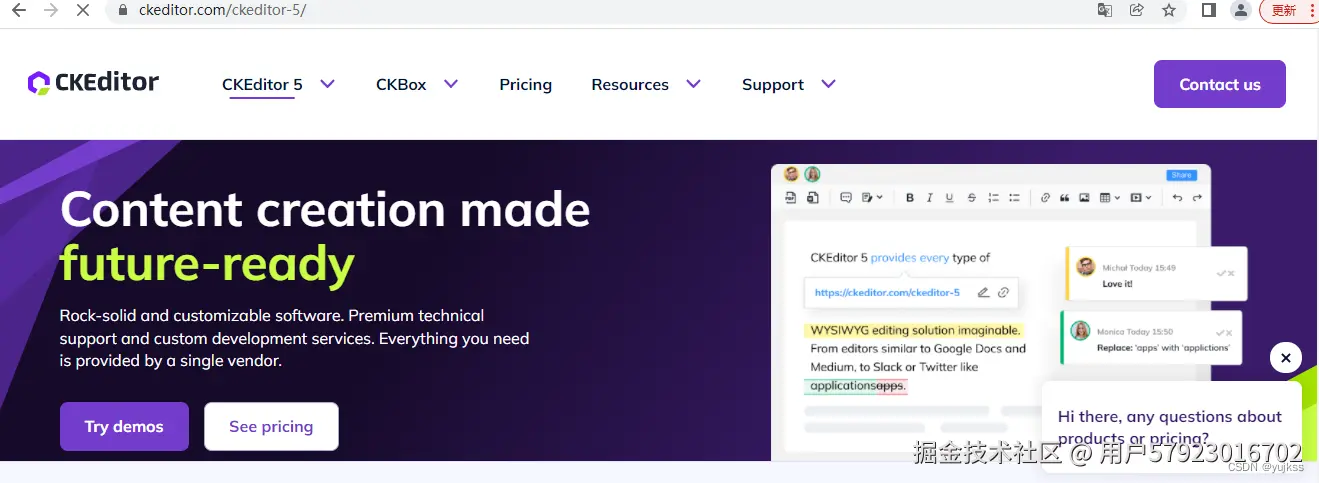Click the undo arrow in editor toolbar
1319x483 pixels.
click(x=1177, y=197)
